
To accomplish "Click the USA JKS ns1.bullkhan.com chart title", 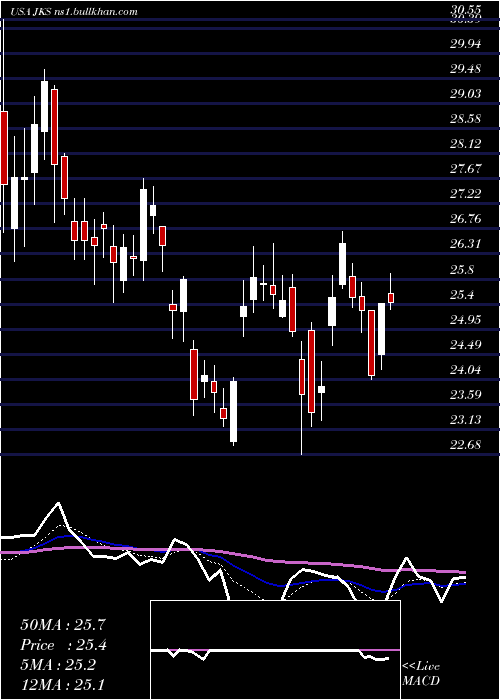I will (73, 12).
